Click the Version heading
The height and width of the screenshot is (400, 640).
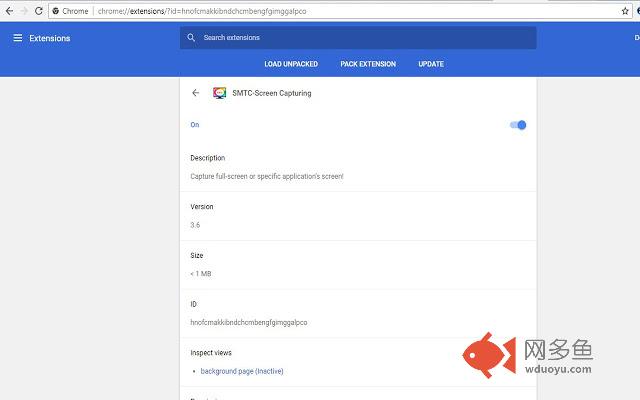coord(202,207)
